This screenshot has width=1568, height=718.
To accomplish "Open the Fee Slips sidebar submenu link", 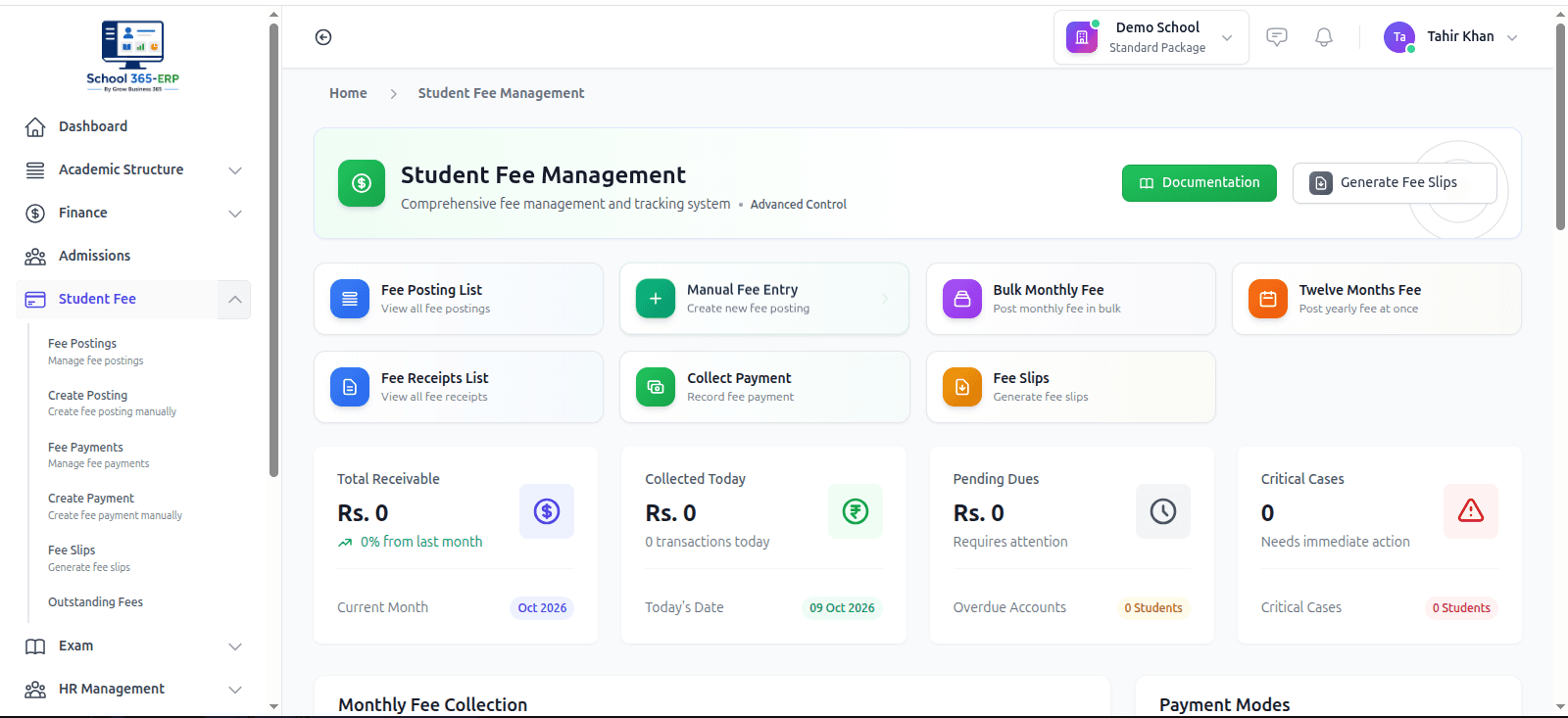I will (88, 558).
